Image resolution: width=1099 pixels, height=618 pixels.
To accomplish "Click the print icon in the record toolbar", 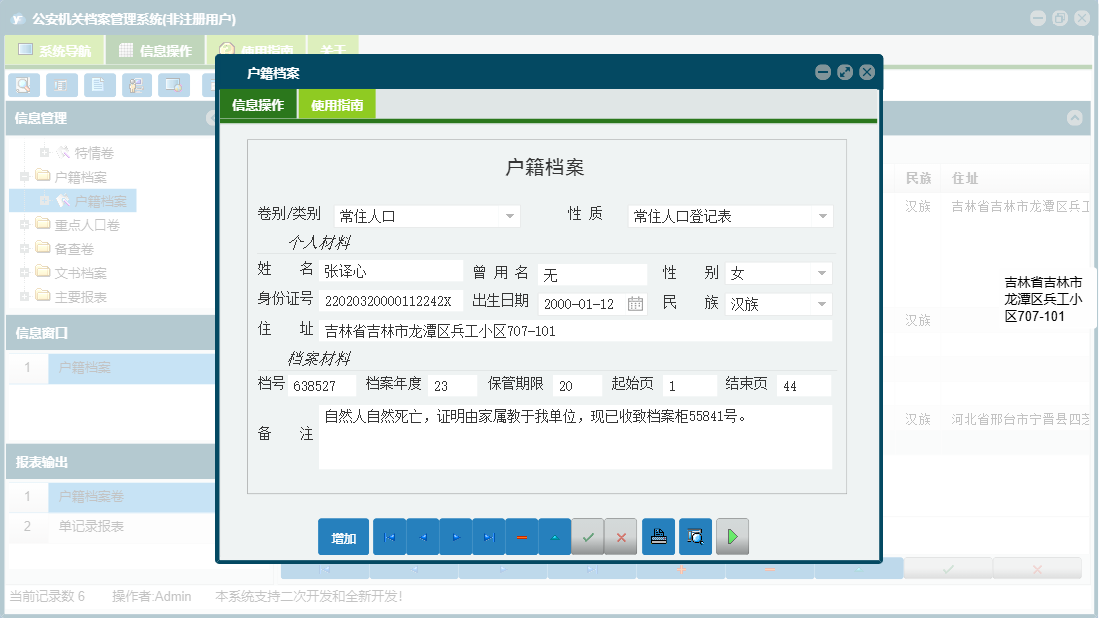I will pyautogui.click(x=658, y=536).
